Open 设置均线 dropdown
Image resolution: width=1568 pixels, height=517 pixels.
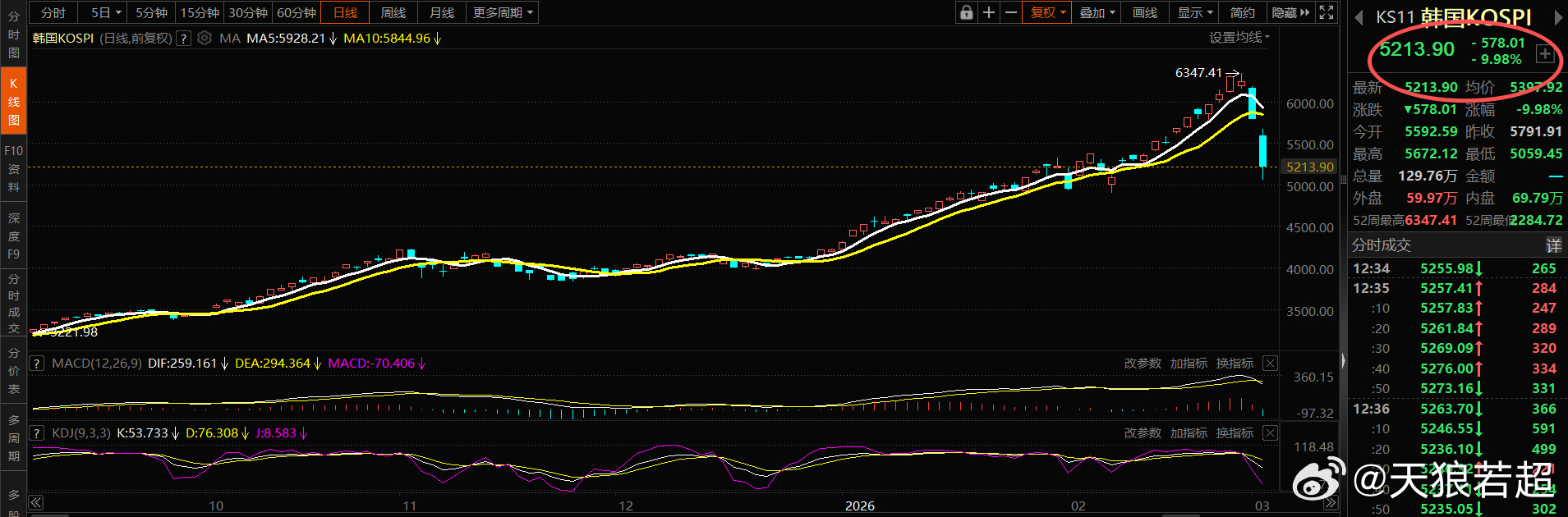[x=1239, y=38]
